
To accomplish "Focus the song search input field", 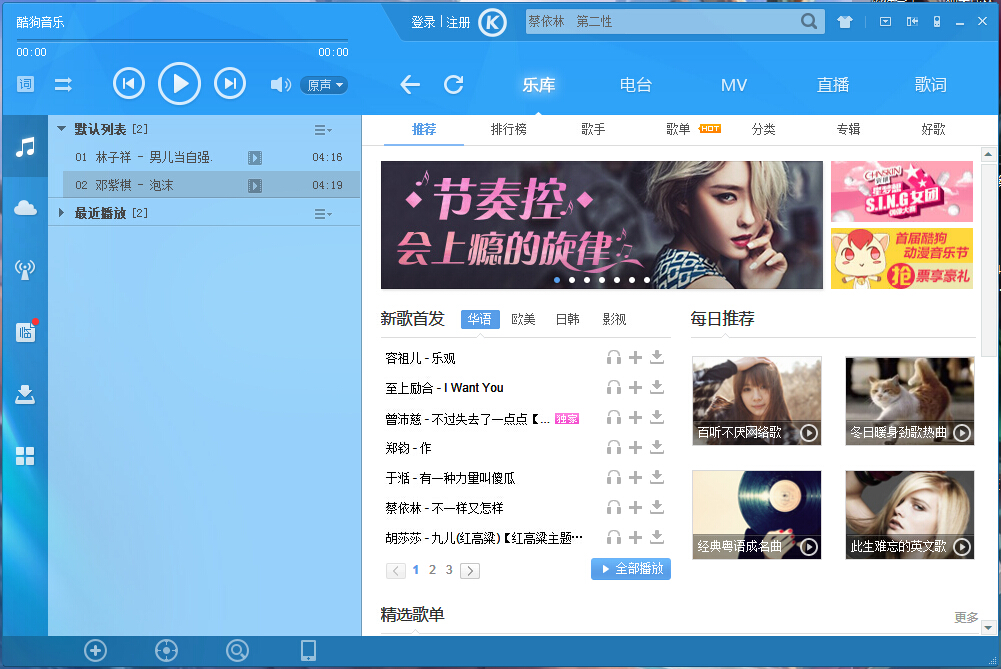I will (661, 22).
